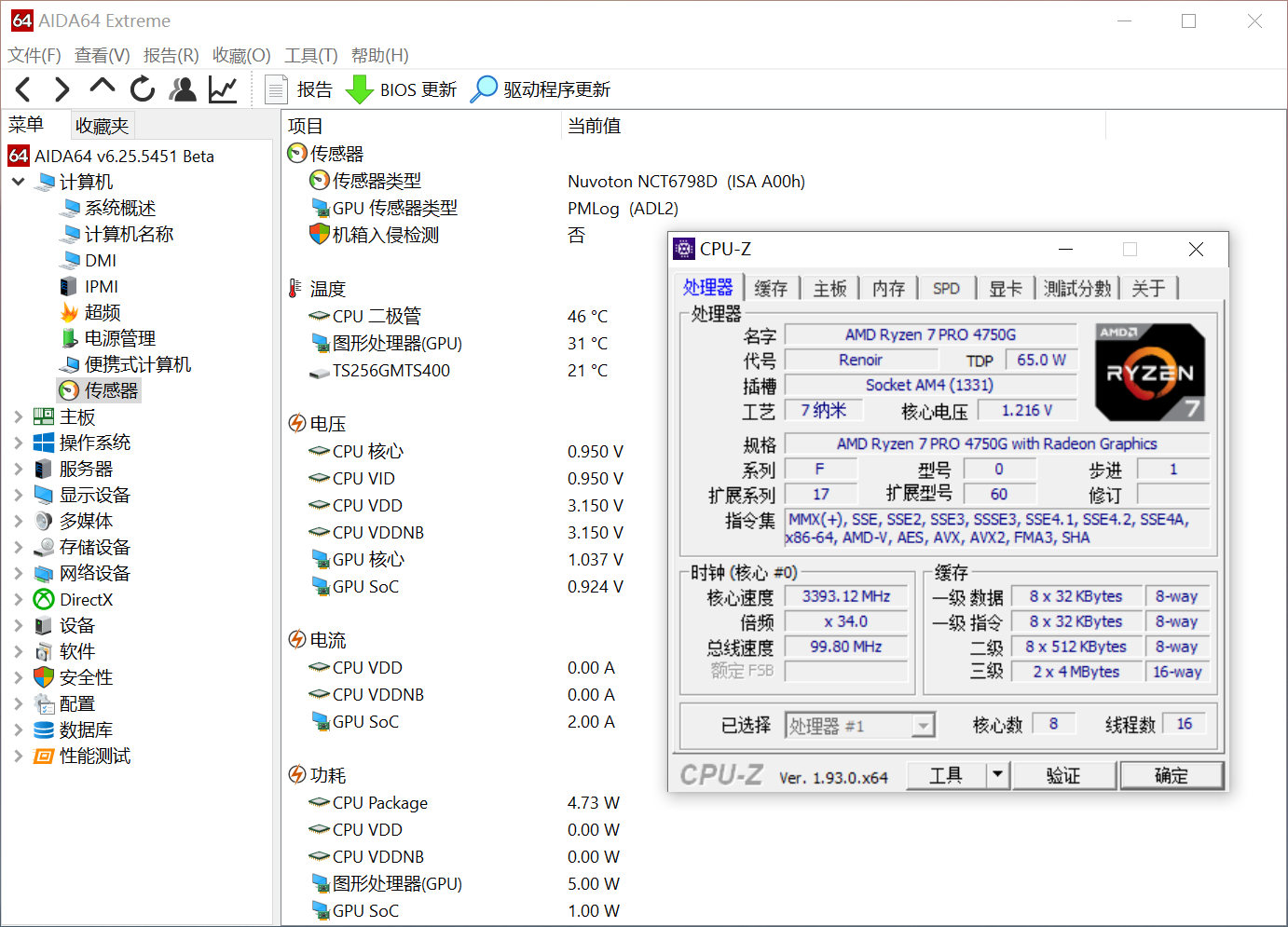This screenshot has height=927, width=1288.
Task: Click the 性能测试 benchmark icon in tree
Action: click(44, 756)
